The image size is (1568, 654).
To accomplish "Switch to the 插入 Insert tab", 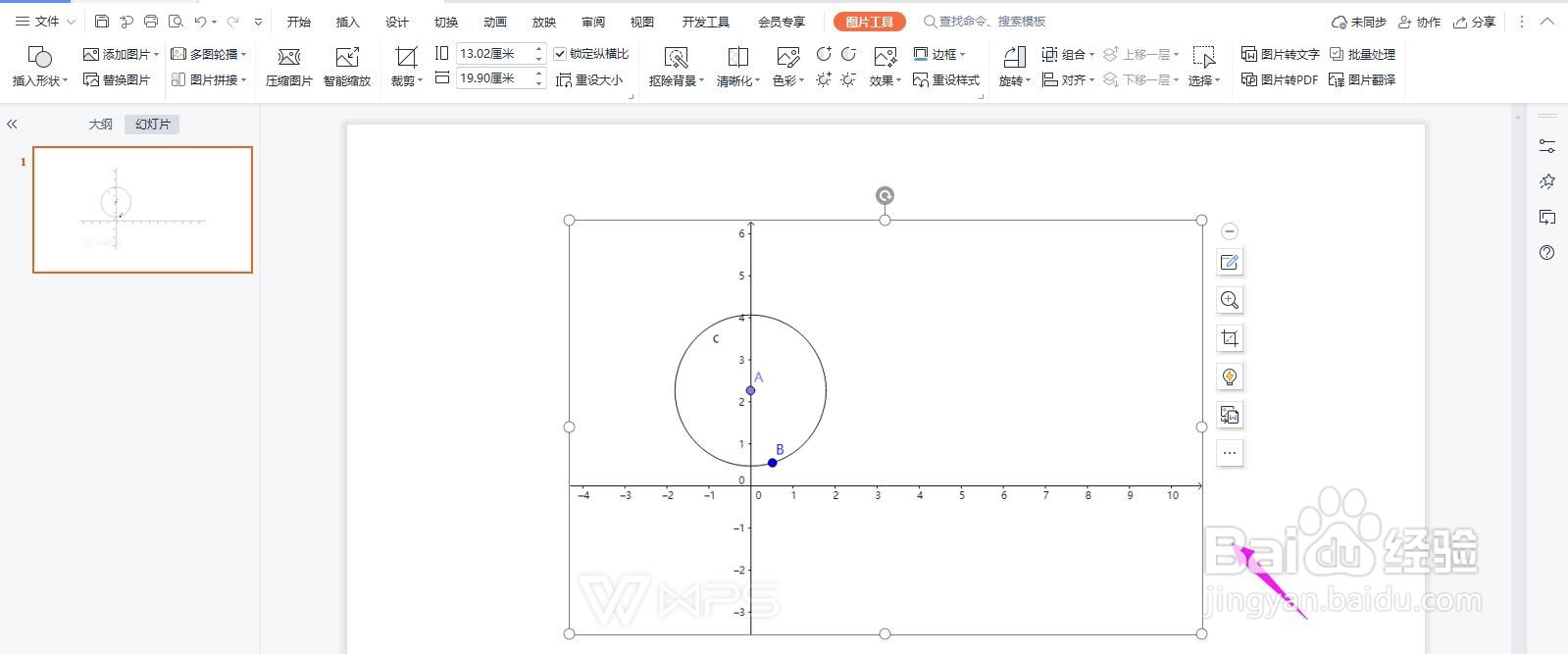I will pyautogui.click(x=348, y=22).
